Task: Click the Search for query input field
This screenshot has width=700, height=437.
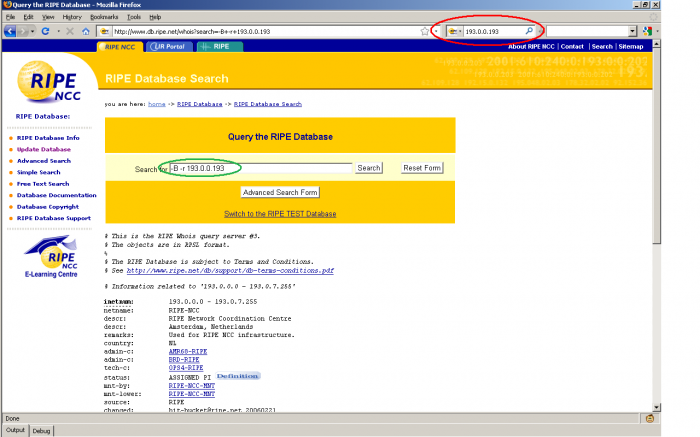Action: (x=261, y=168)
